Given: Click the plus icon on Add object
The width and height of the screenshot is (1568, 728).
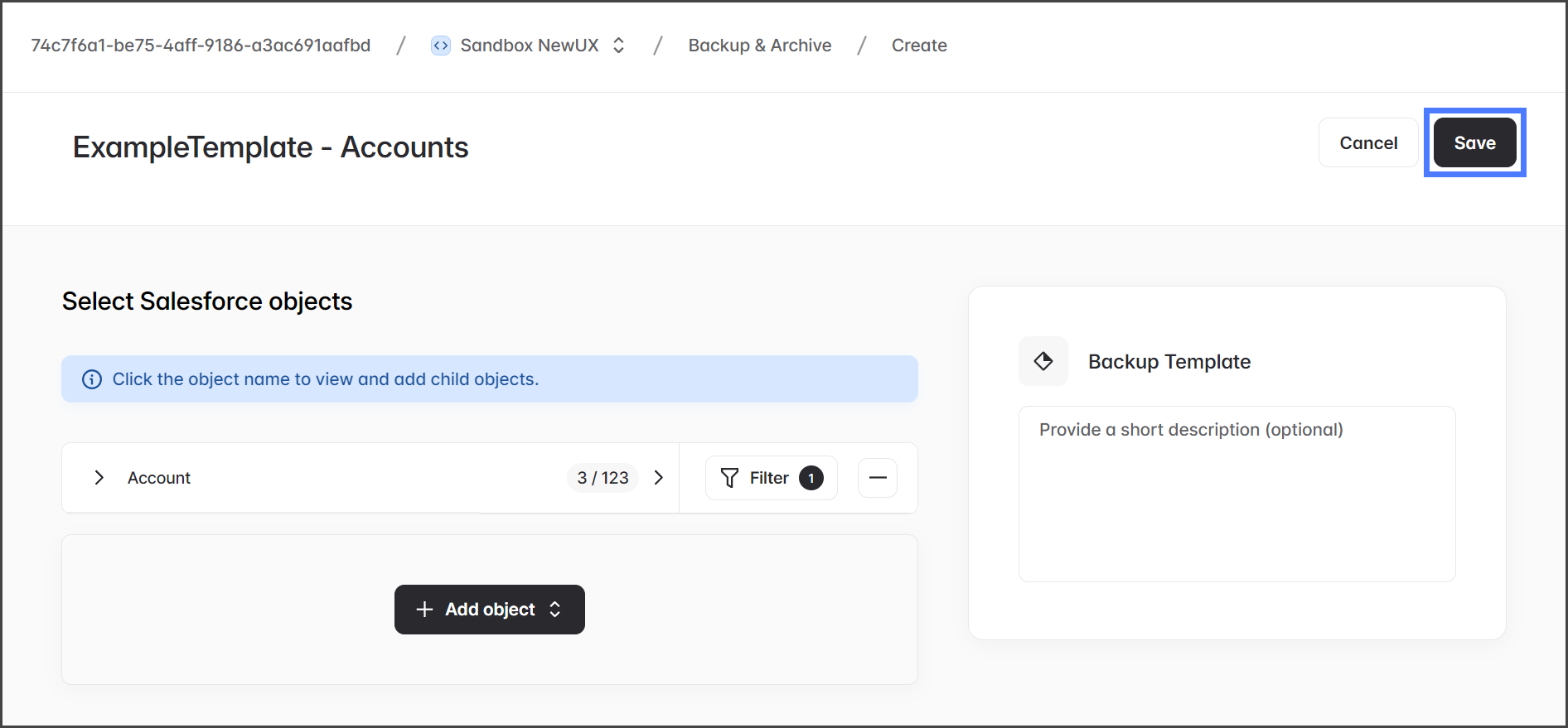Looking at the screenshot, I should pos(424,610).
